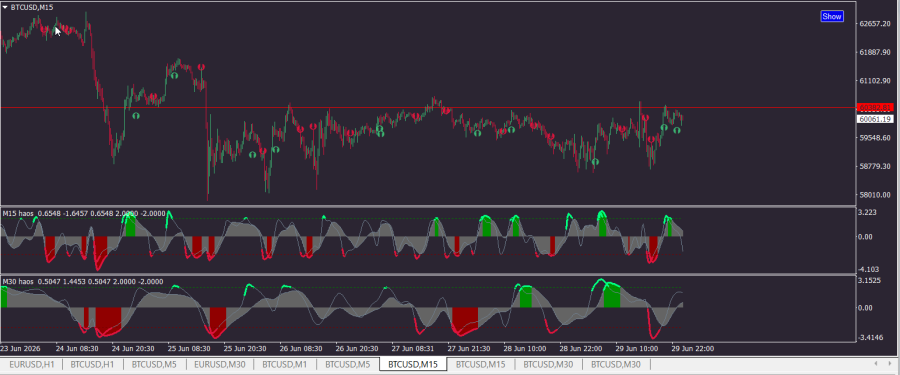Click the BTCUSD,M15 chart title text

click(x=32, y=7)
